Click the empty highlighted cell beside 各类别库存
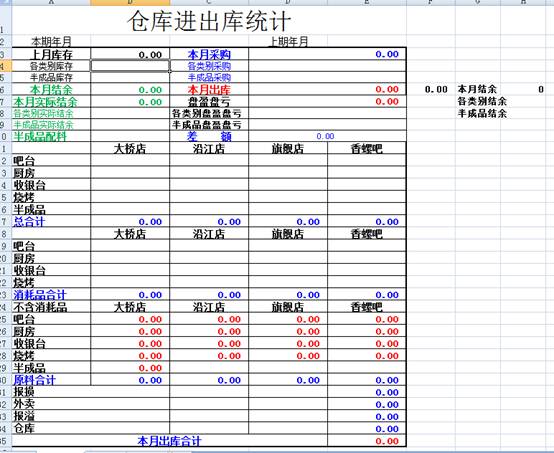The width and height of the screenshot is (554, 453). (130, 66)
